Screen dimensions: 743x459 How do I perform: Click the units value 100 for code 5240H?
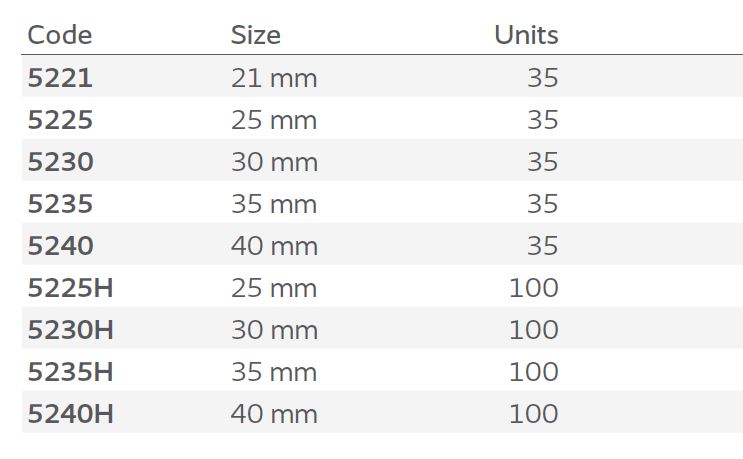click(x=533, y=414)
